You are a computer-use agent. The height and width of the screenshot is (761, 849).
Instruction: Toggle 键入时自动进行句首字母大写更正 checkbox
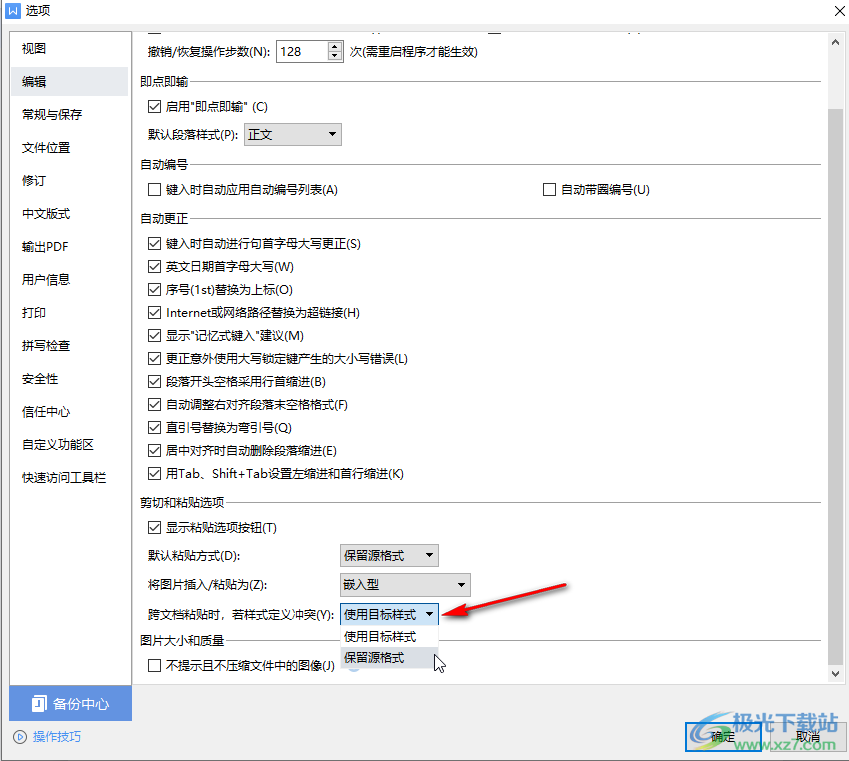[154, 244]
